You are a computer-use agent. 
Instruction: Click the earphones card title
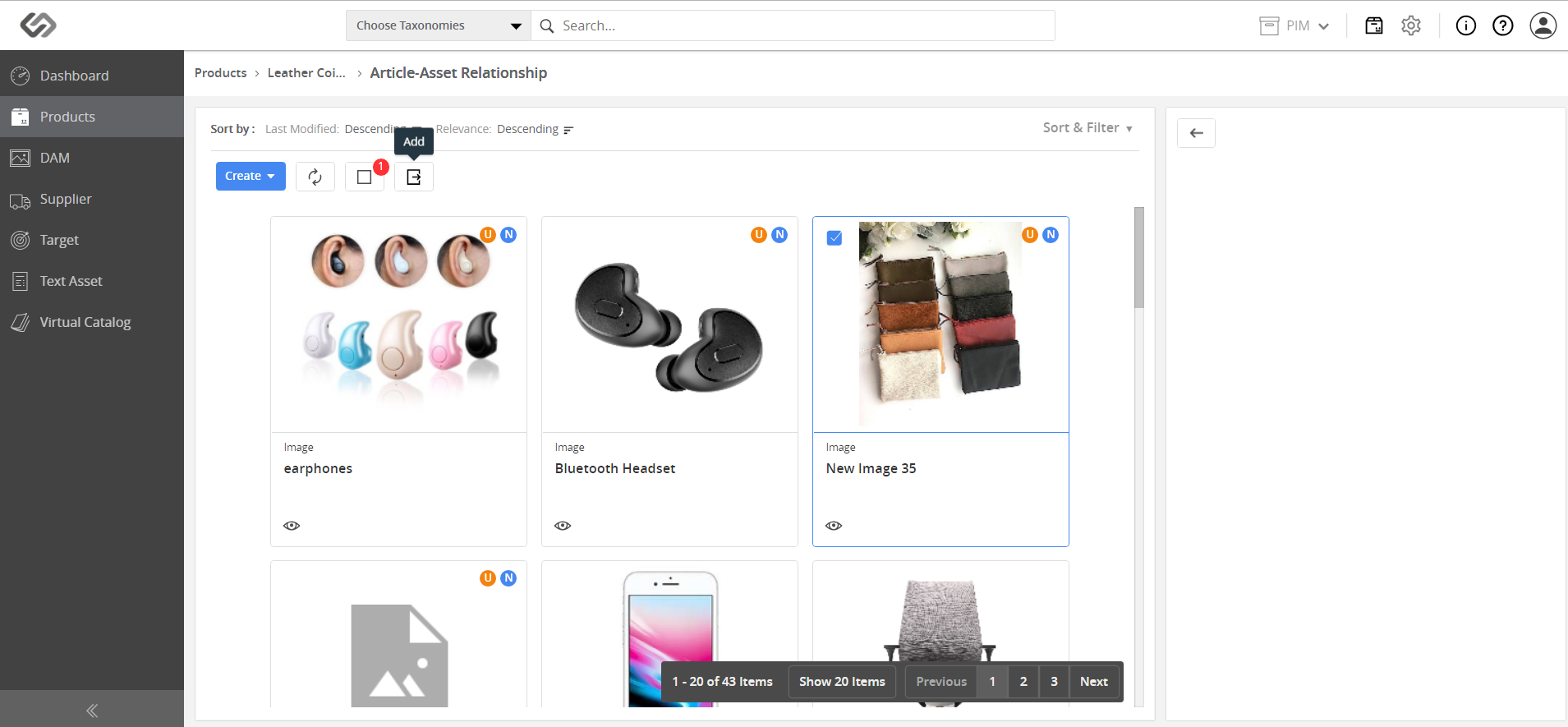[318, 469]
